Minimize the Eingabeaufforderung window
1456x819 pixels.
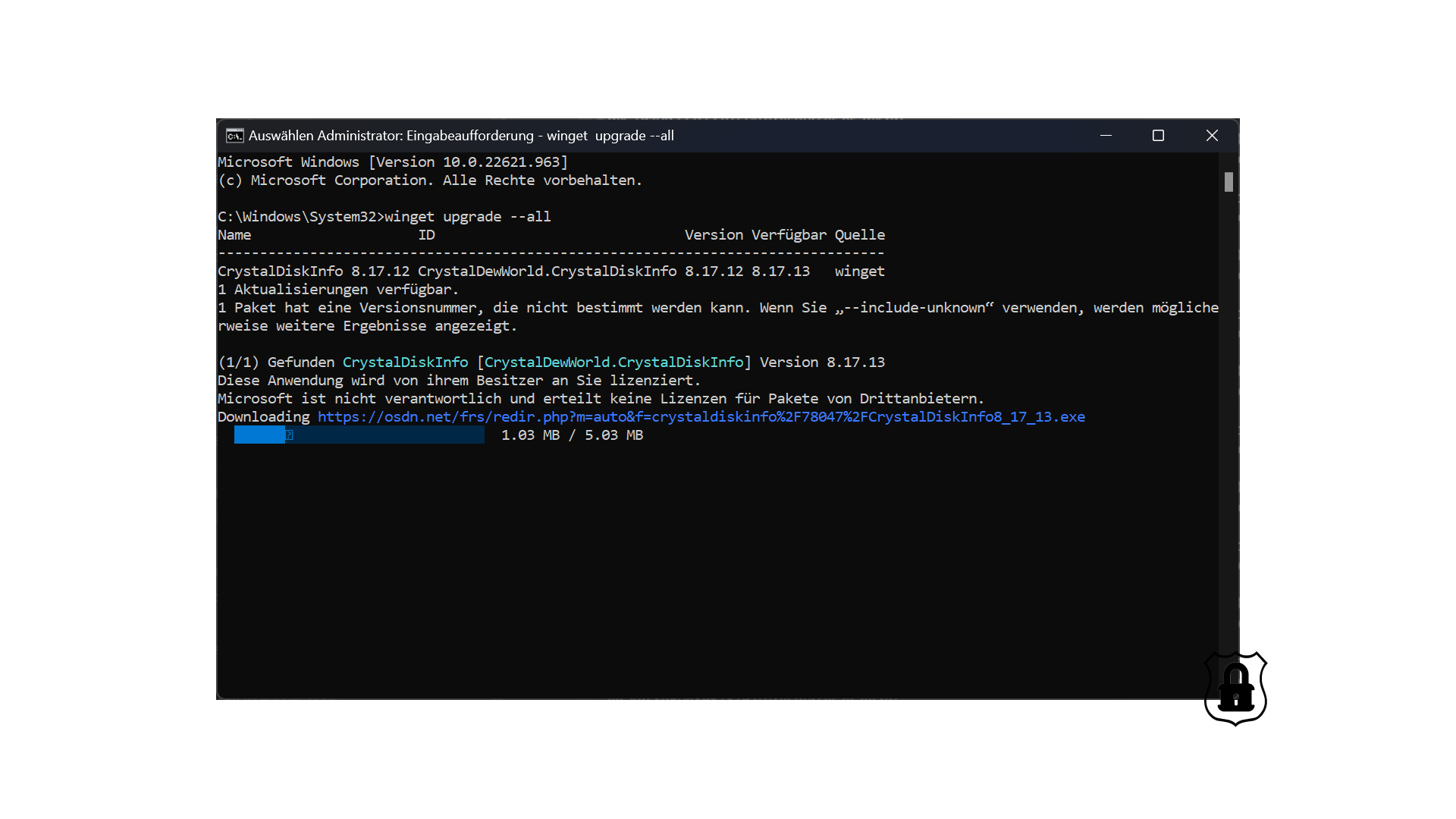coord(1106,136)
